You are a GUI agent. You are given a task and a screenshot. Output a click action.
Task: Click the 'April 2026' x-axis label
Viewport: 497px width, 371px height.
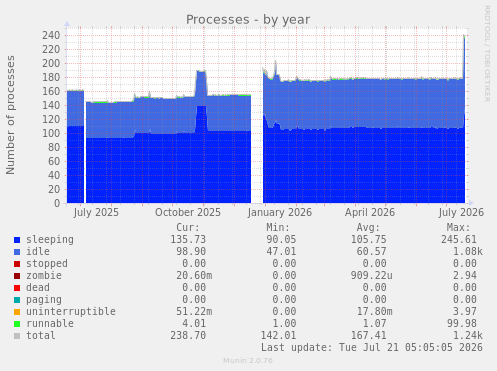point(370,213)
